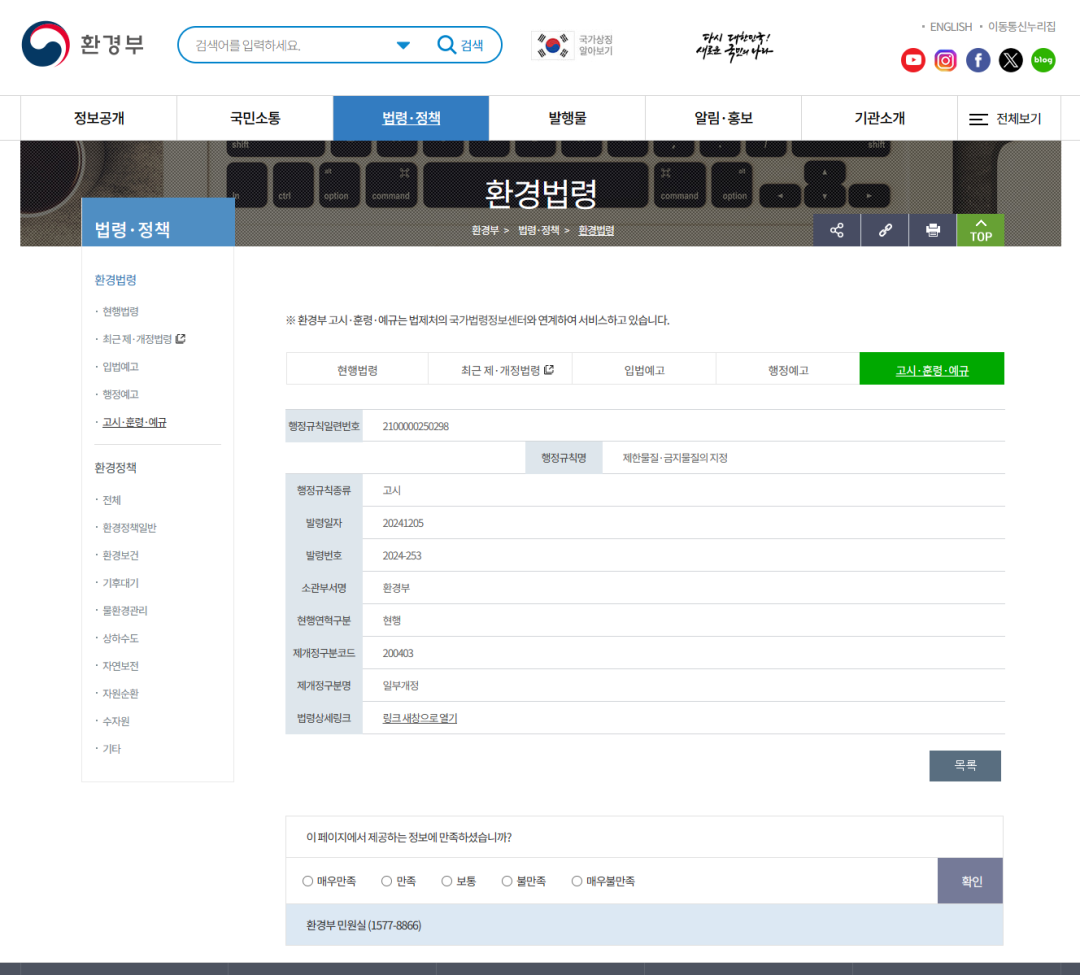Image resolution: width=1080 pixels, height=975 pixels.
Task: Select the 보통 satisfaction radio button
Action: [446, 881]
